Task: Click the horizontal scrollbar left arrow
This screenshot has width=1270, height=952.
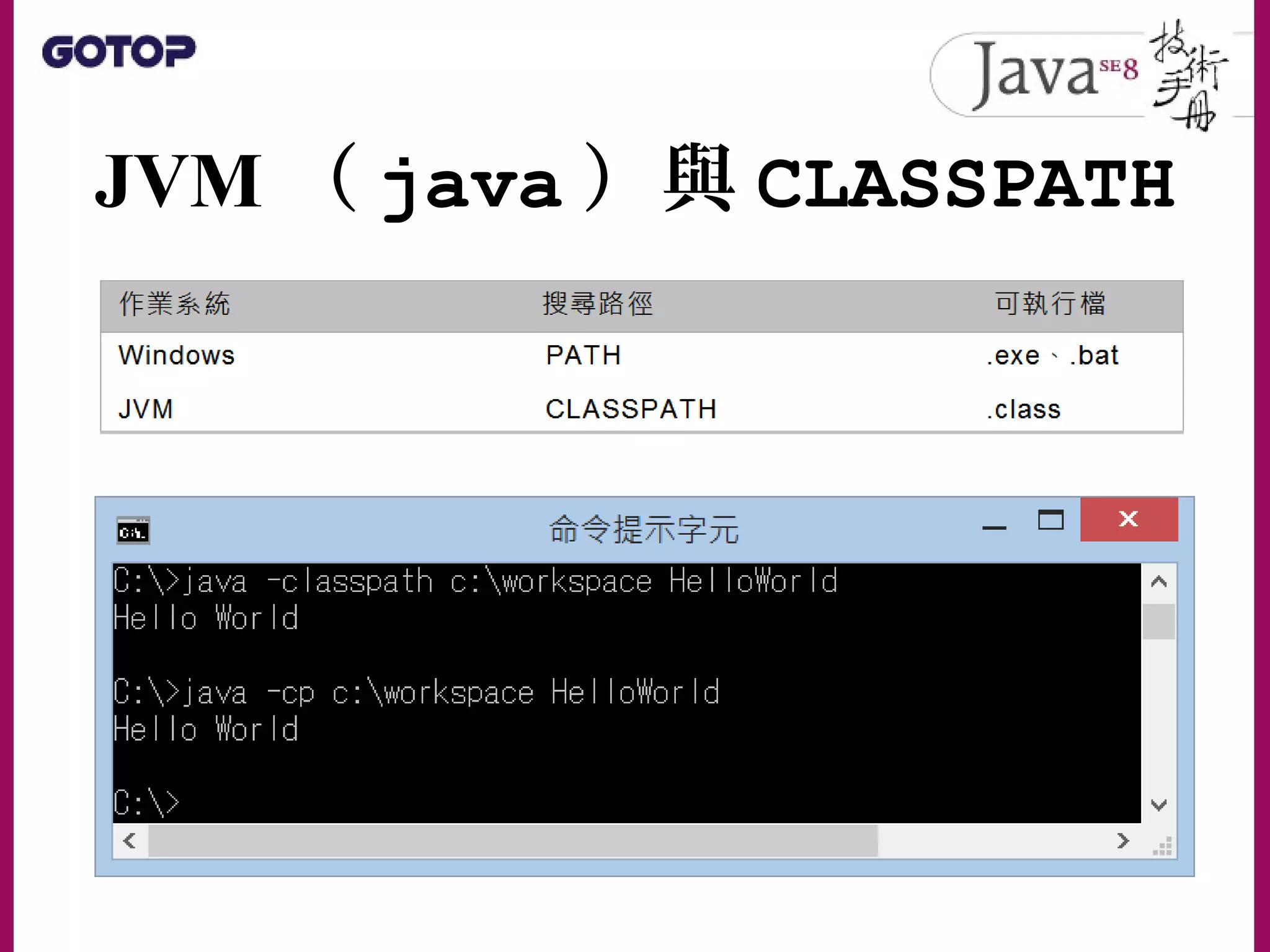Action: 130,841
